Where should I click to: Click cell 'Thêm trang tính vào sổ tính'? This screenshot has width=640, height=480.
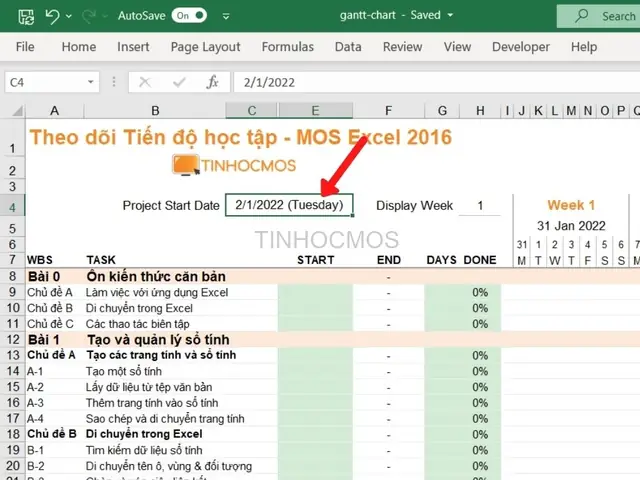[x=152, y=403]
